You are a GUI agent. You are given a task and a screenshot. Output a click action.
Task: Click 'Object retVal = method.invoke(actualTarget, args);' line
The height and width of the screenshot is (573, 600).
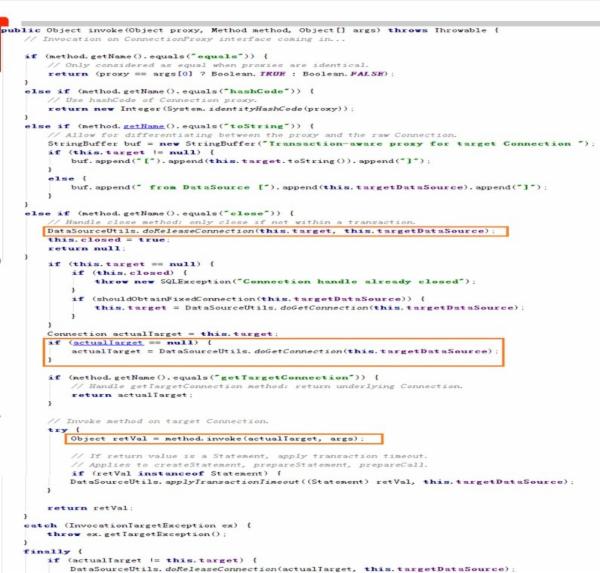pyautogui.click(x=217, y=439)
